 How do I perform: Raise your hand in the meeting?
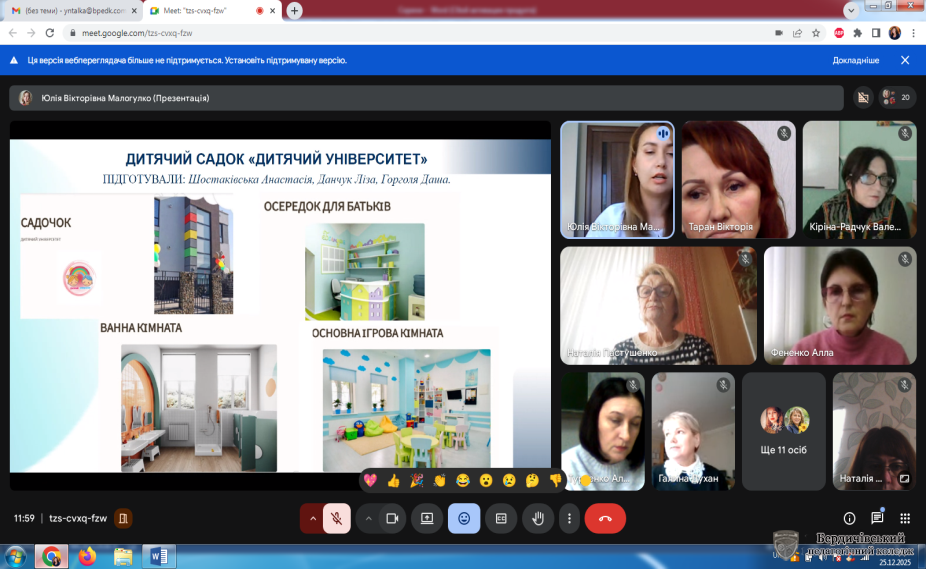[538, 518]
